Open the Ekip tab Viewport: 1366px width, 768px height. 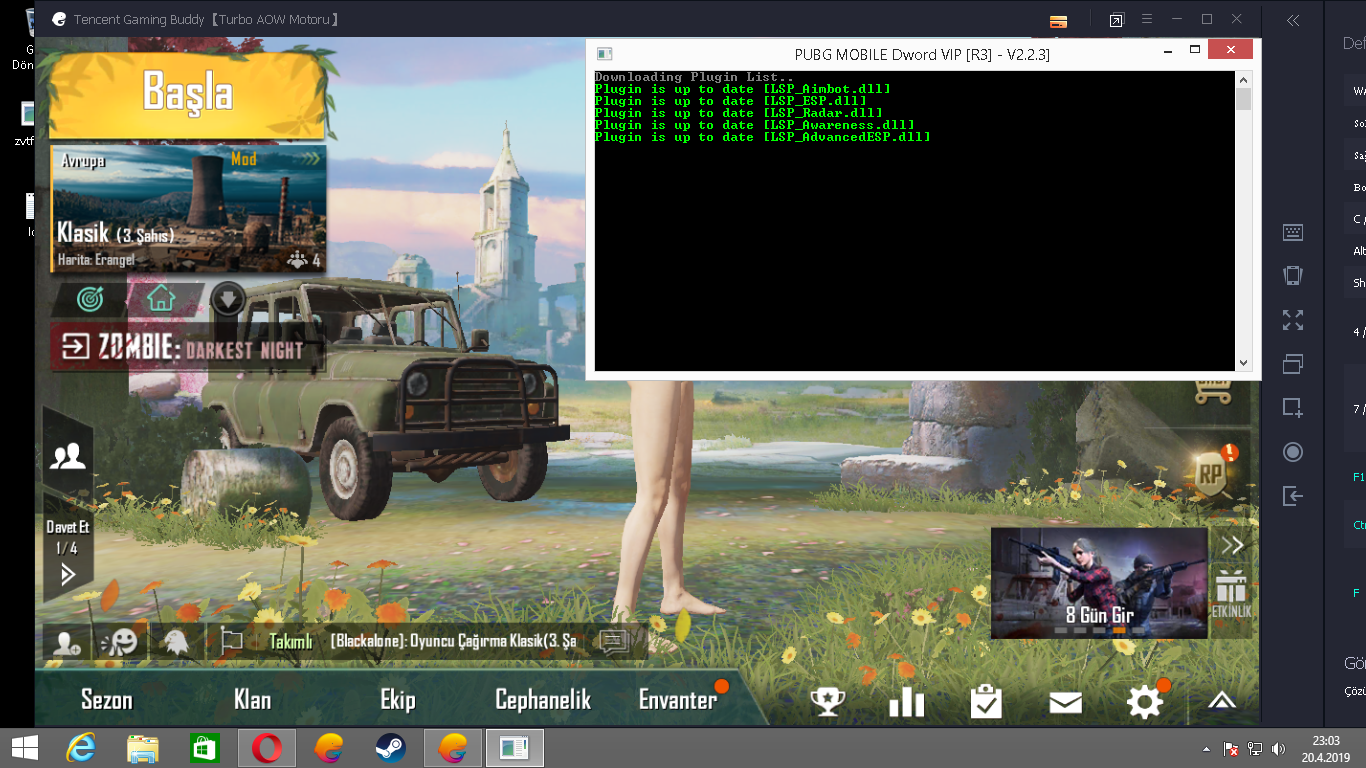coord(398,700)
